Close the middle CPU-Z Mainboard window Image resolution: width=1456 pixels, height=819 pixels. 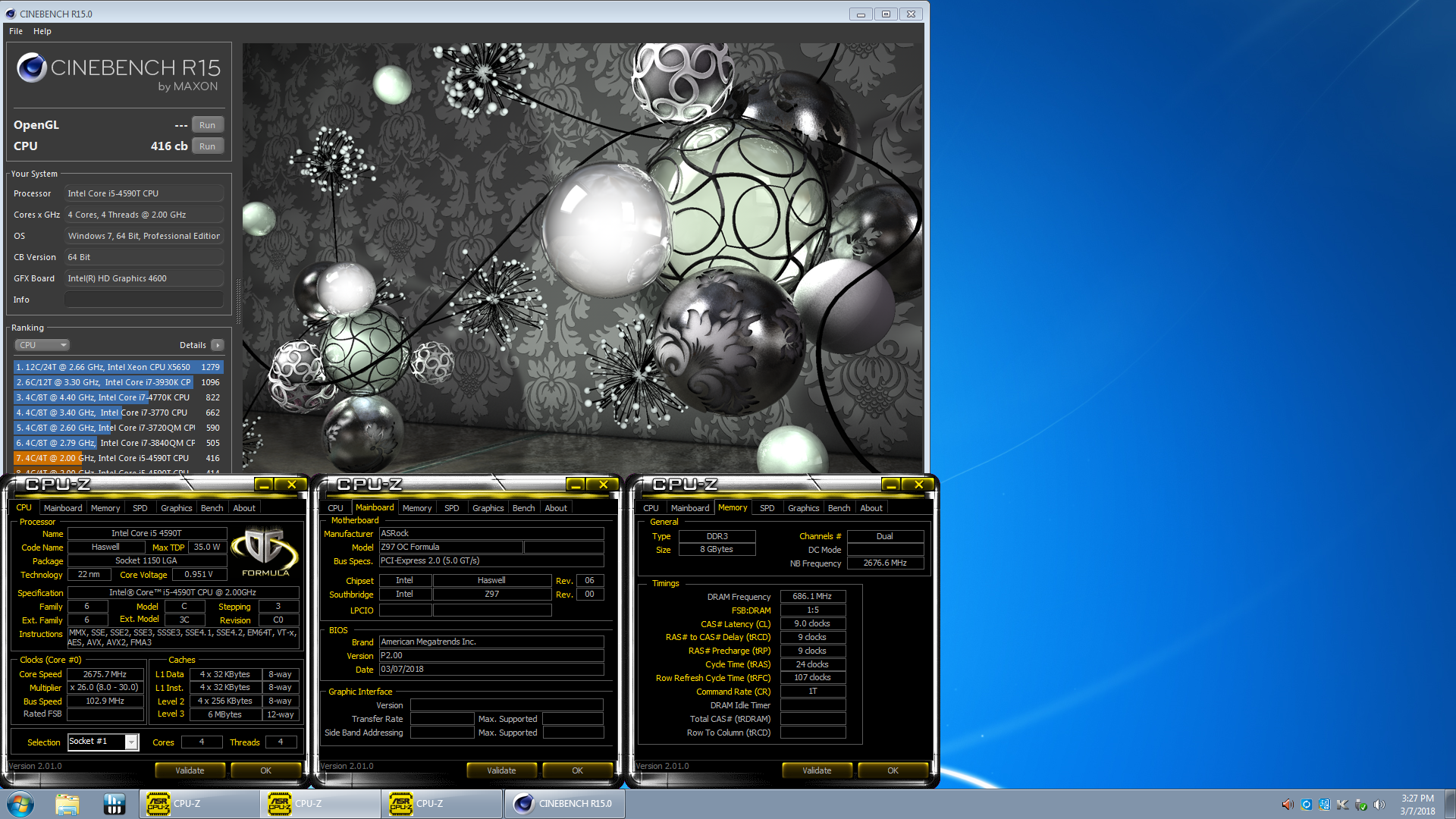click(604, 485)
